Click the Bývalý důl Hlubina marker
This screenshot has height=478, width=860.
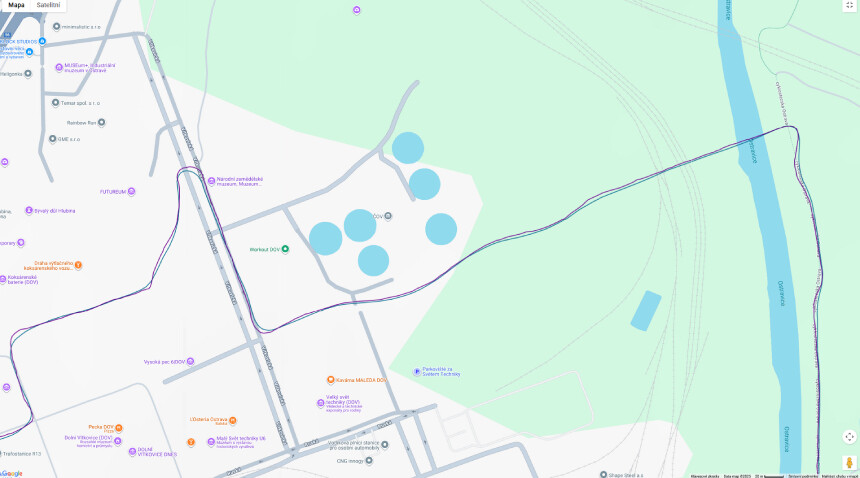pos(29,210)
